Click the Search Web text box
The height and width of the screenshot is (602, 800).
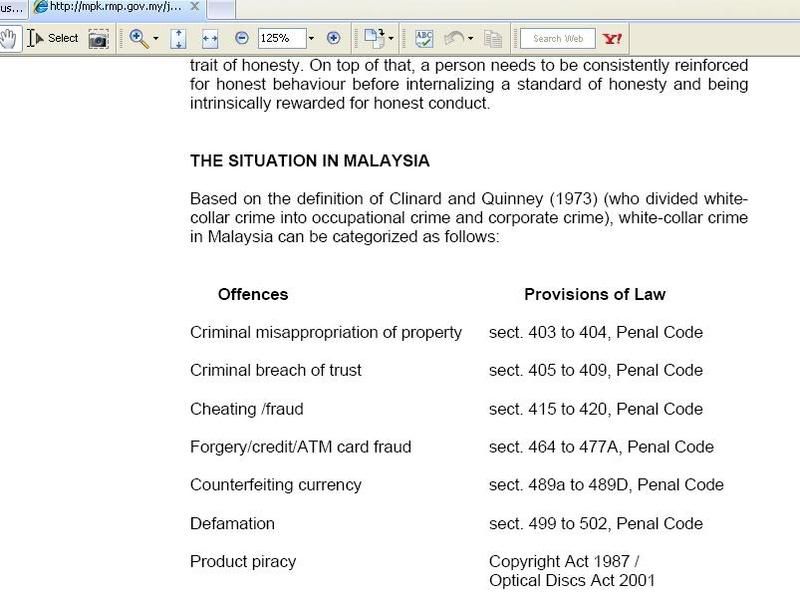557,38
